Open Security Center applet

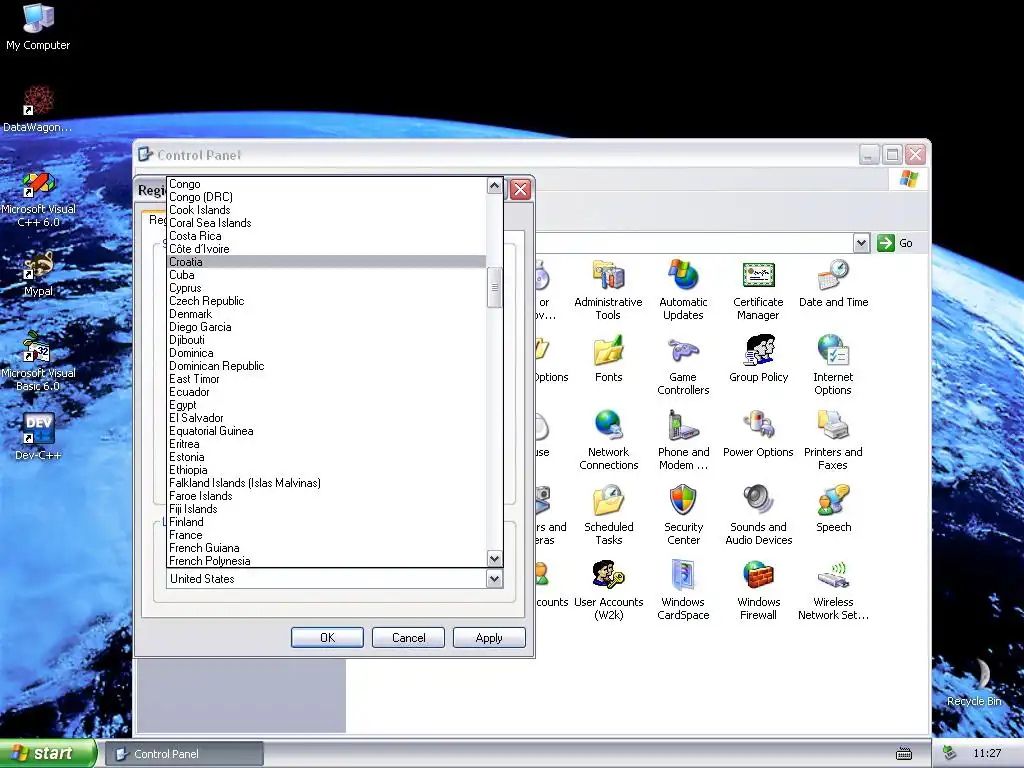pos(683,515)
